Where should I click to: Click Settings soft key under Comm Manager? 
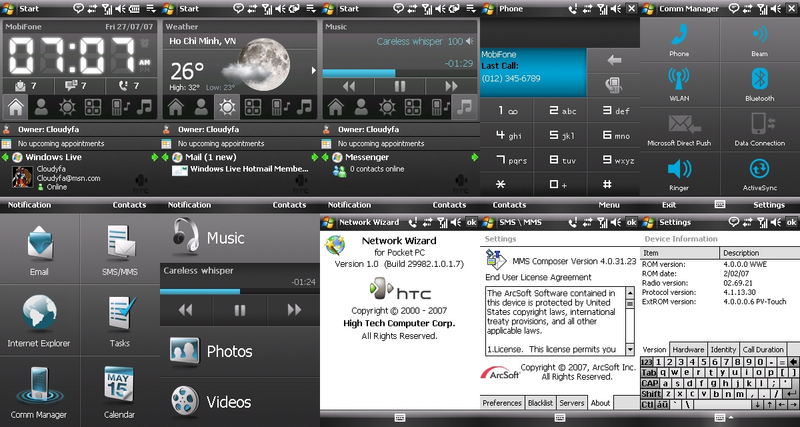click(x=769, y=205)
